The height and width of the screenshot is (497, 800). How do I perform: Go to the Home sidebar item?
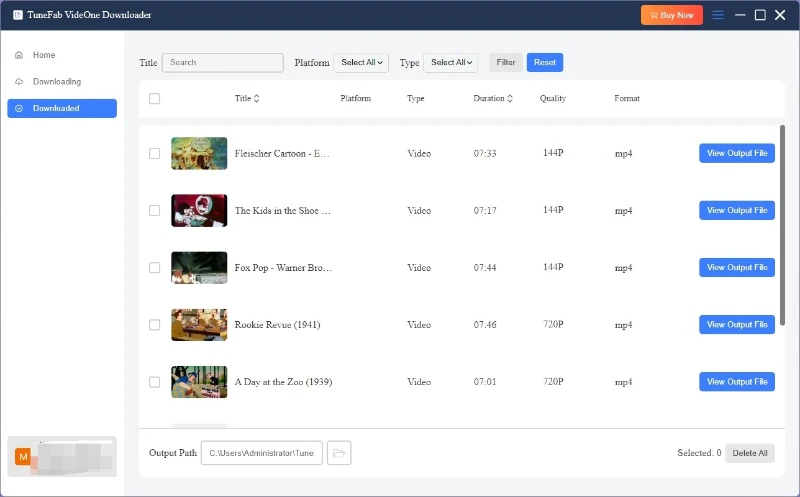pyautogui.click(x=44, y=55)
